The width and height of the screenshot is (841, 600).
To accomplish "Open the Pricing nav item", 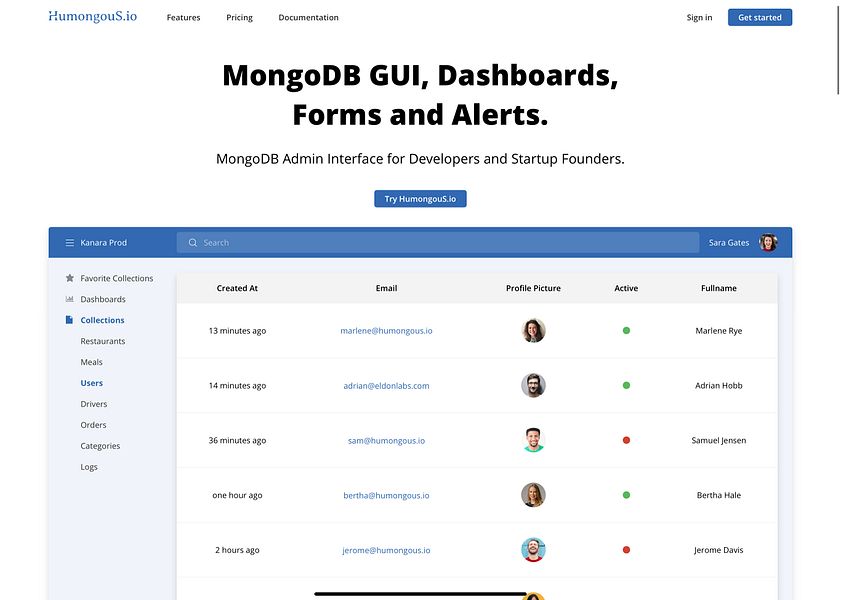I will click(x=239, y=17).
